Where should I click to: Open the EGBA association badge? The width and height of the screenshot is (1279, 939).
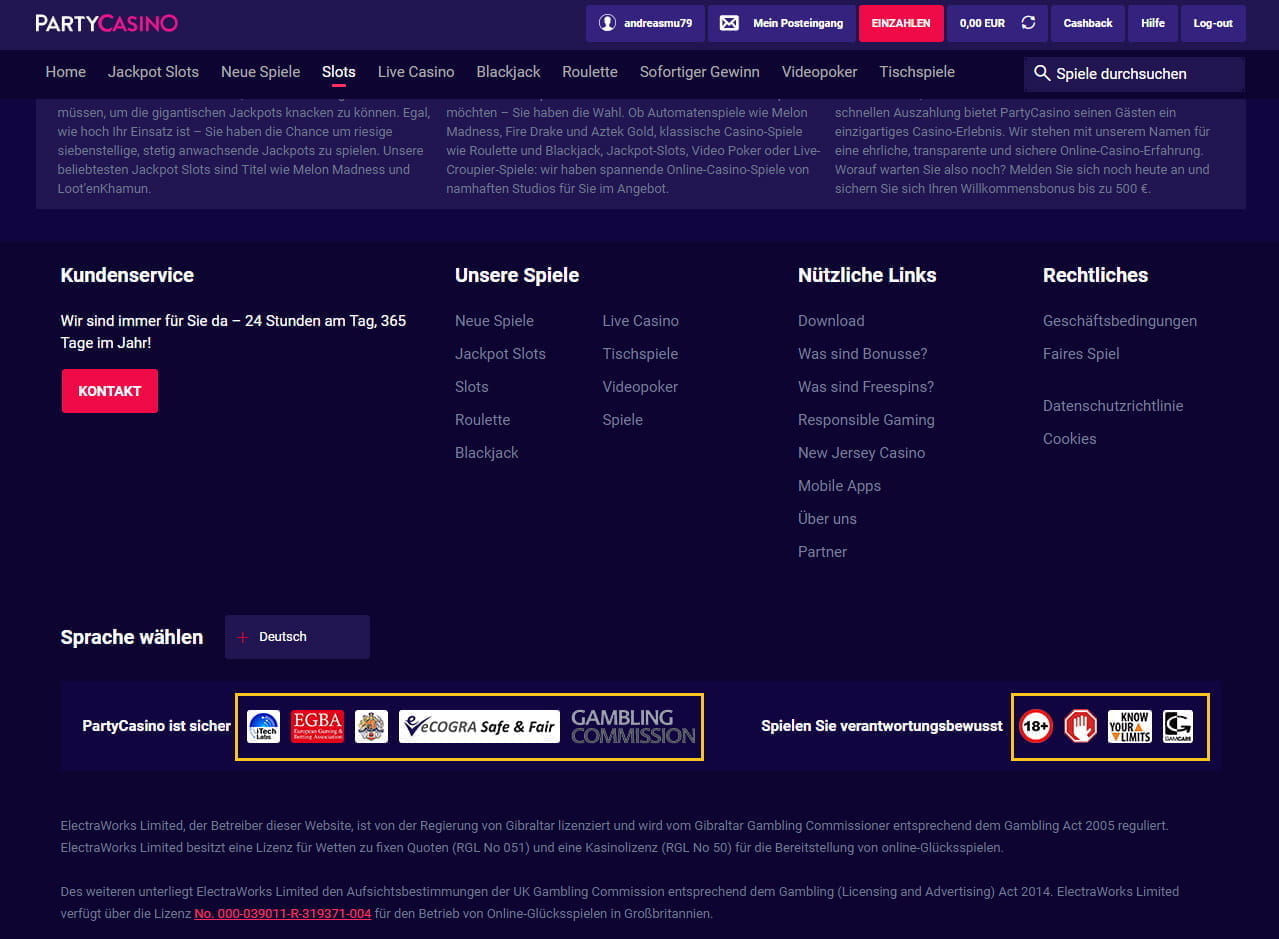coord(317,726)
